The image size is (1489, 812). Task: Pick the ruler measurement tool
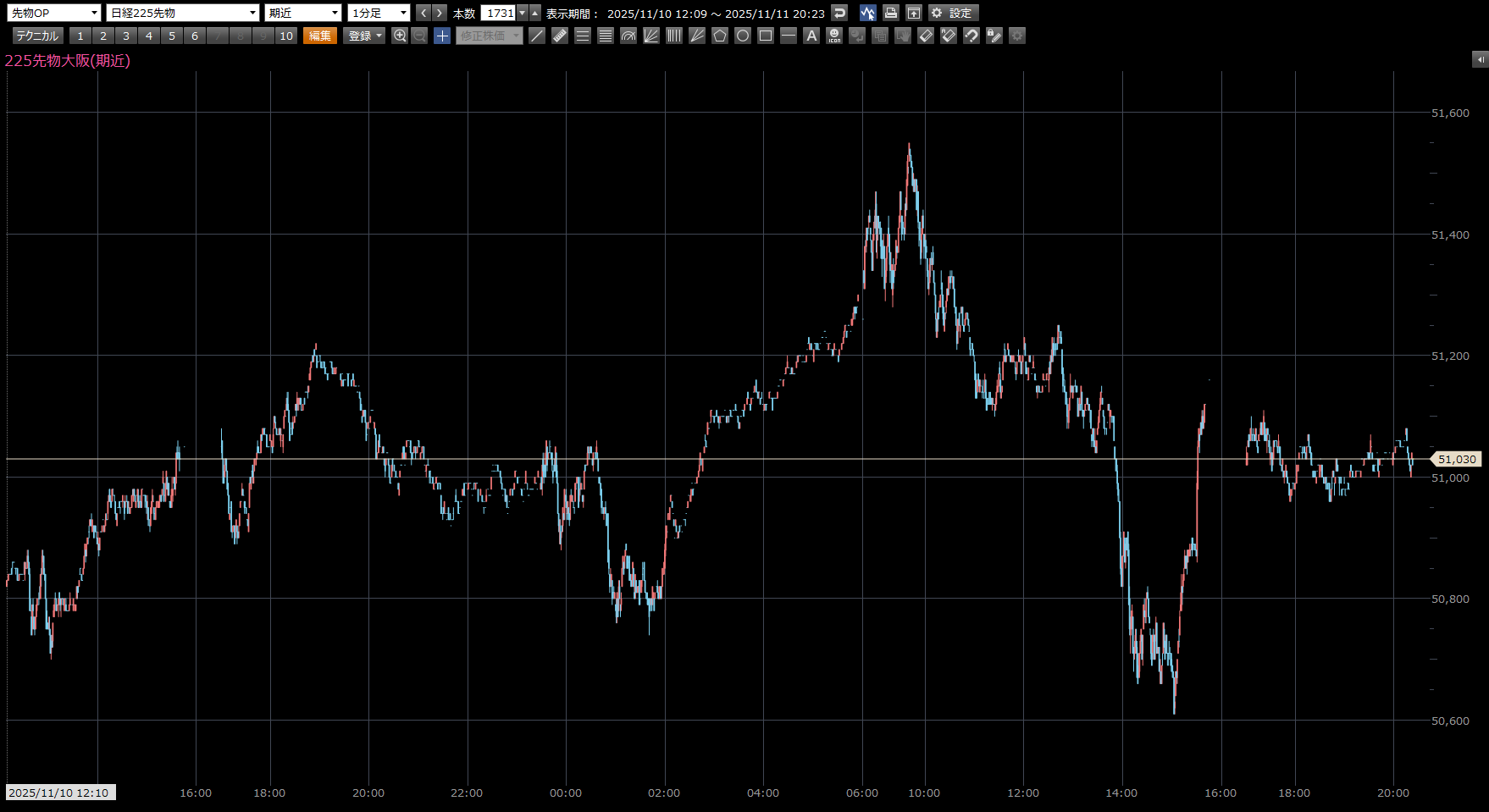click(560, 36)
